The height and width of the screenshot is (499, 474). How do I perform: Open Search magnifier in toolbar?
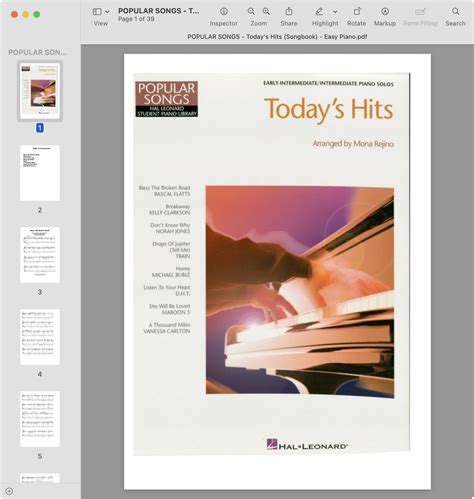tap(455, 11)
